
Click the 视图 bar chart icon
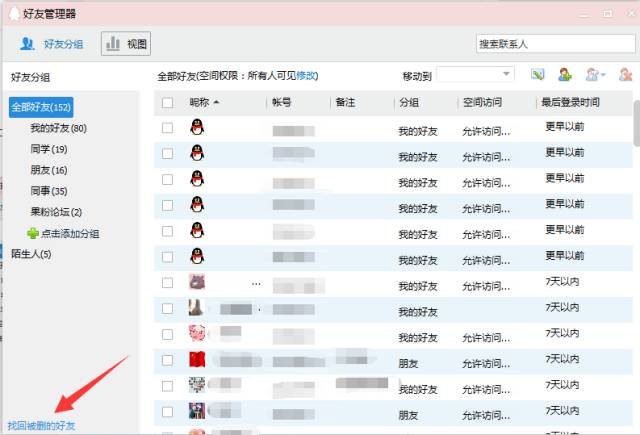pyautogui.click(x=113, y=43)
